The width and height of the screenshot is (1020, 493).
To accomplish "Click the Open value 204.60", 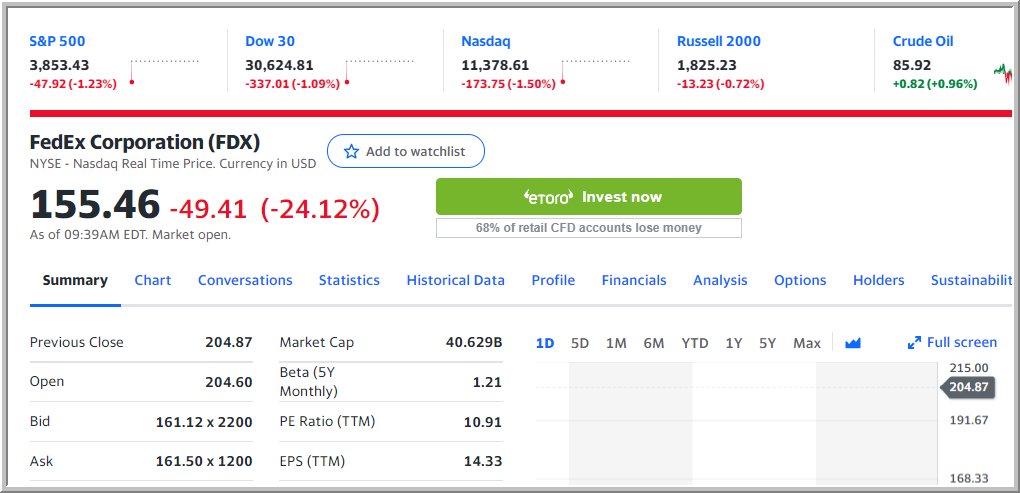I will [228, 382].
